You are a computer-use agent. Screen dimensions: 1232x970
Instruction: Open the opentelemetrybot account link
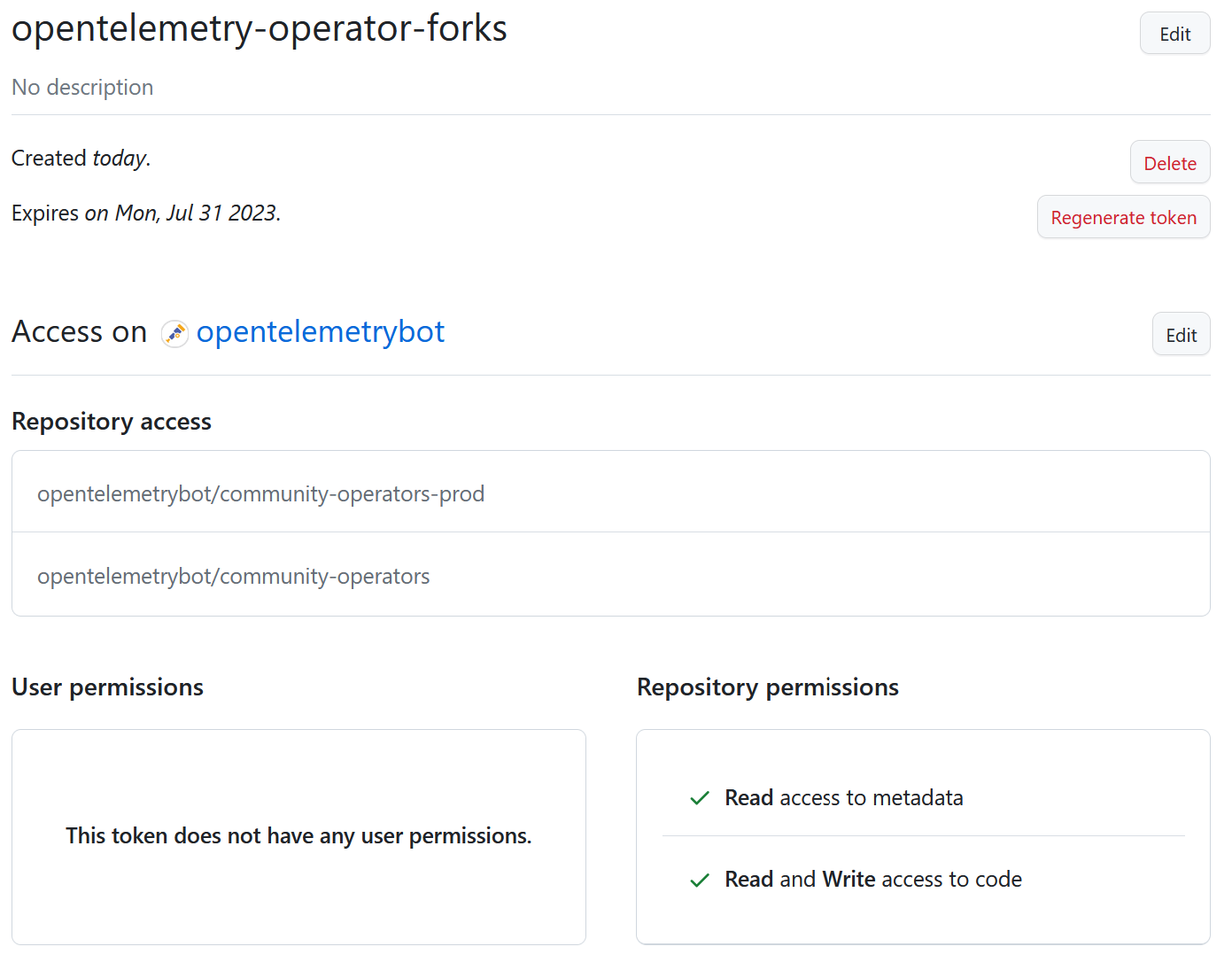click(x=321, y=331)
